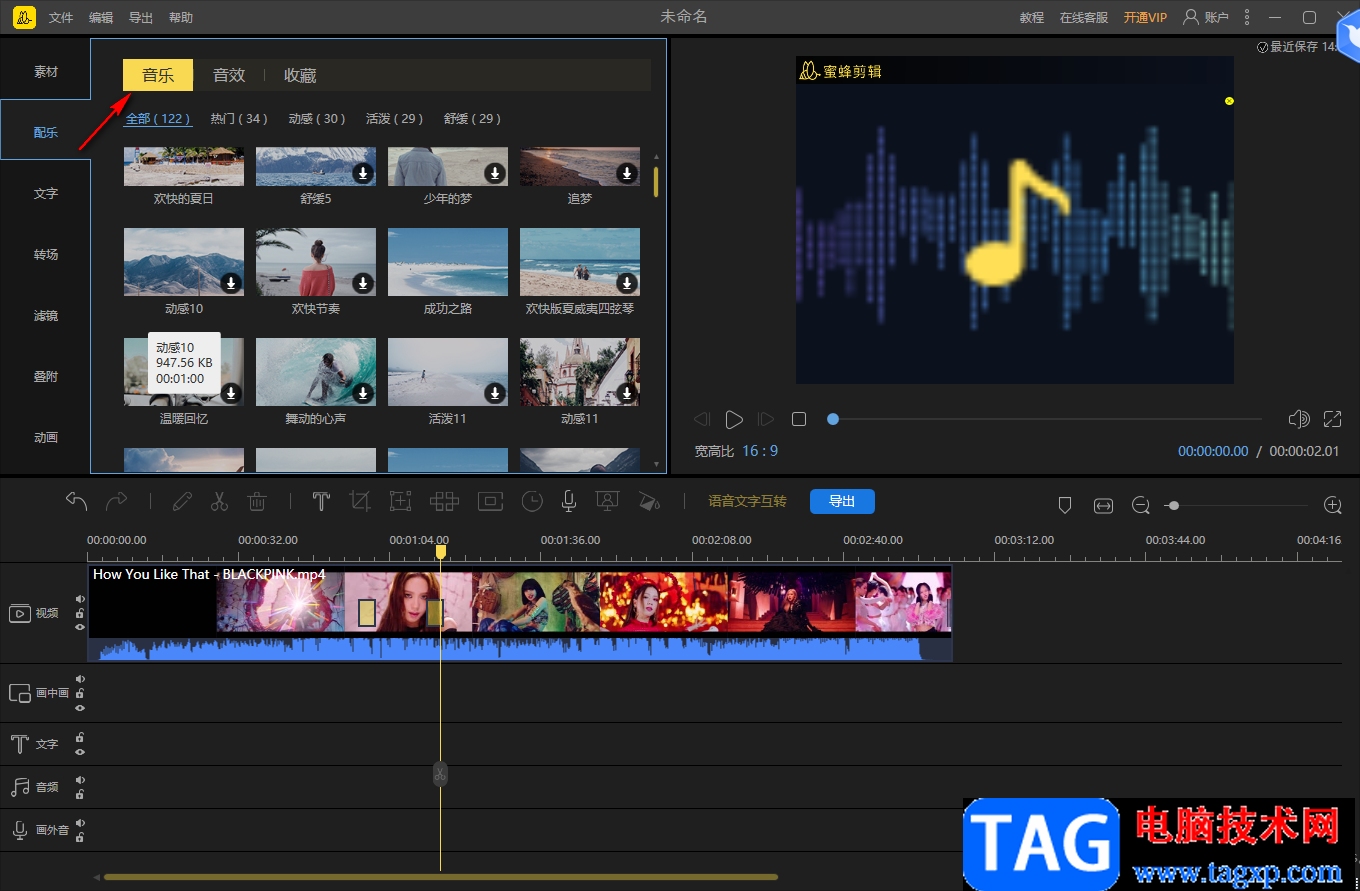The image size is (1360, 891).
Task: Filter music by 活泼 (29)
Action: [395, 119]
